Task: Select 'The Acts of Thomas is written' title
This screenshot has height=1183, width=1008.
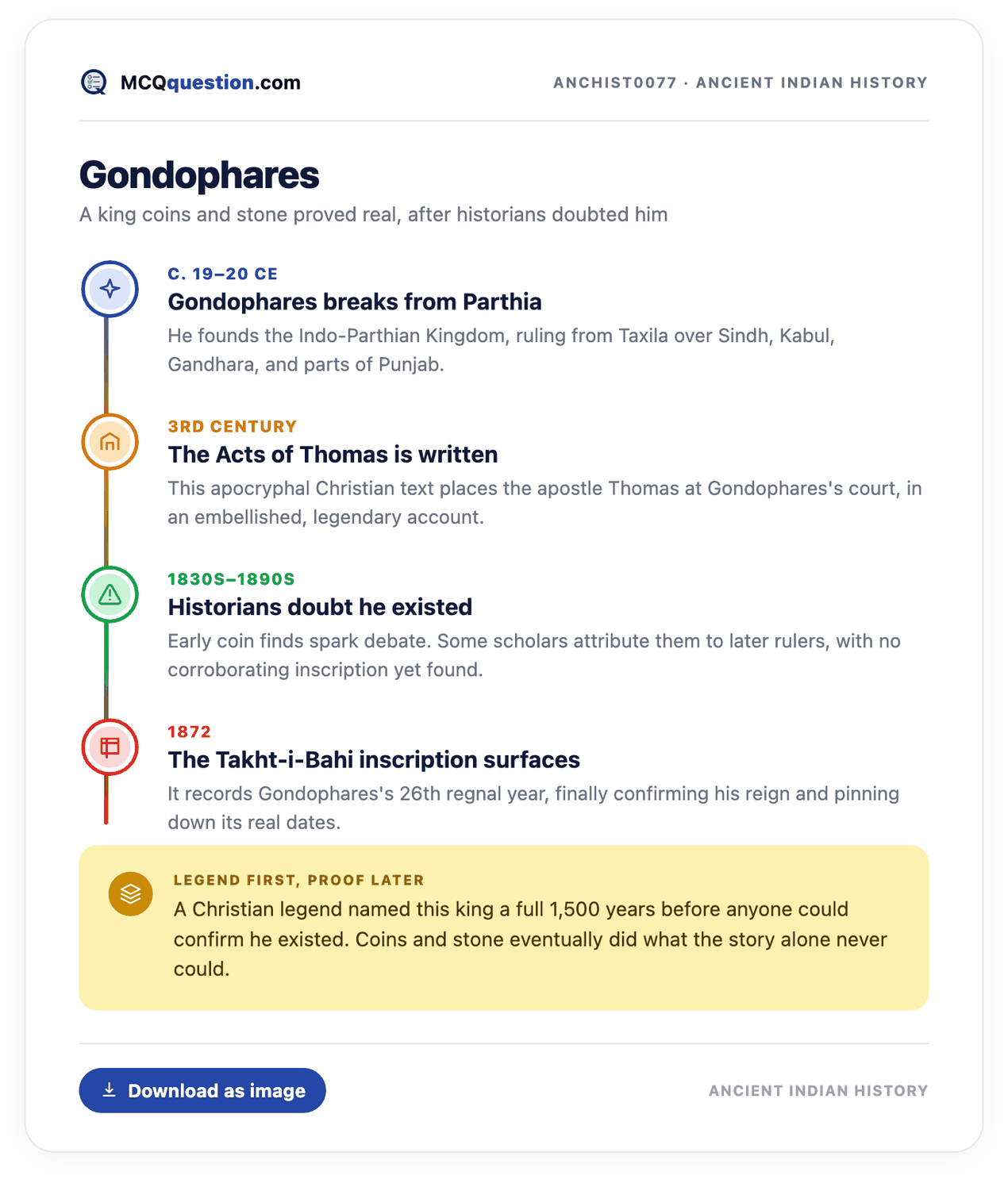Action: [x=333, y=455]
